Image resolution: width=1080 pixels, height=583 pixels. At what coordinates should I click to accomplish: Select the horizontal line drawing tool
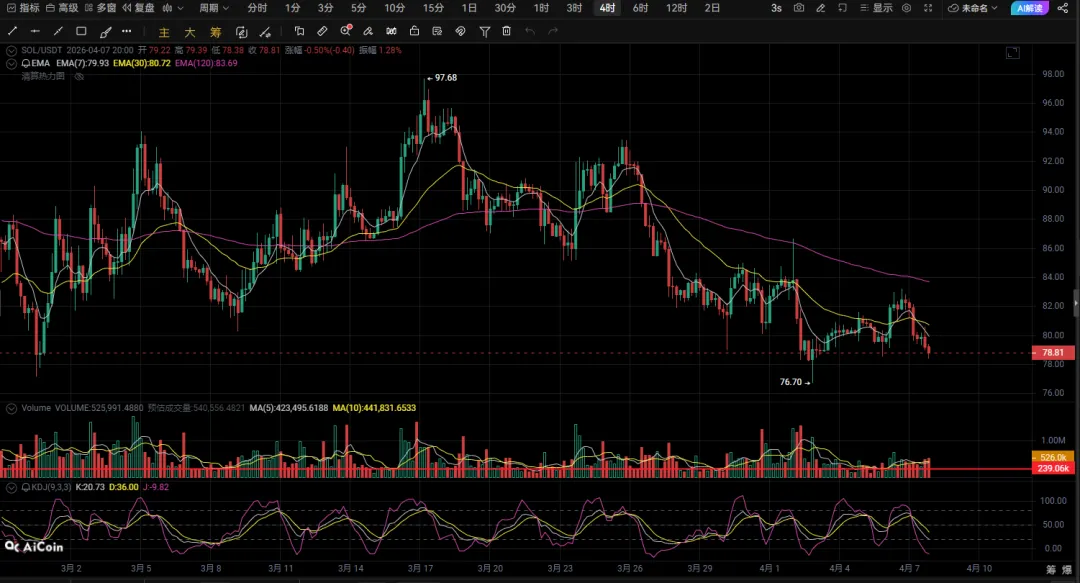(x=35, y=31)
